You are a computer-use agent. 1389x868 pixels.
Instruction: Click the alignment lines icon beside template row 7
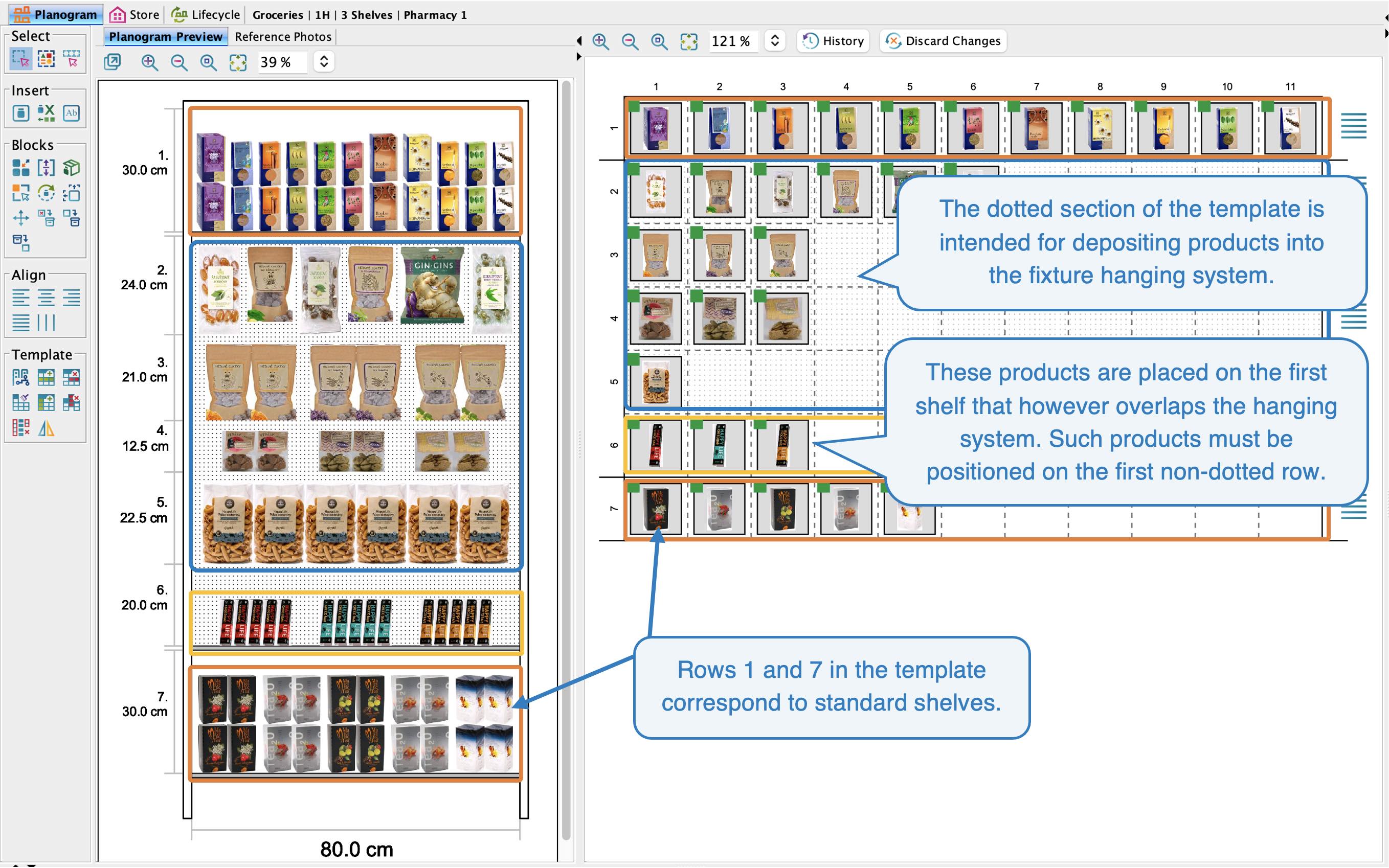1353,508
